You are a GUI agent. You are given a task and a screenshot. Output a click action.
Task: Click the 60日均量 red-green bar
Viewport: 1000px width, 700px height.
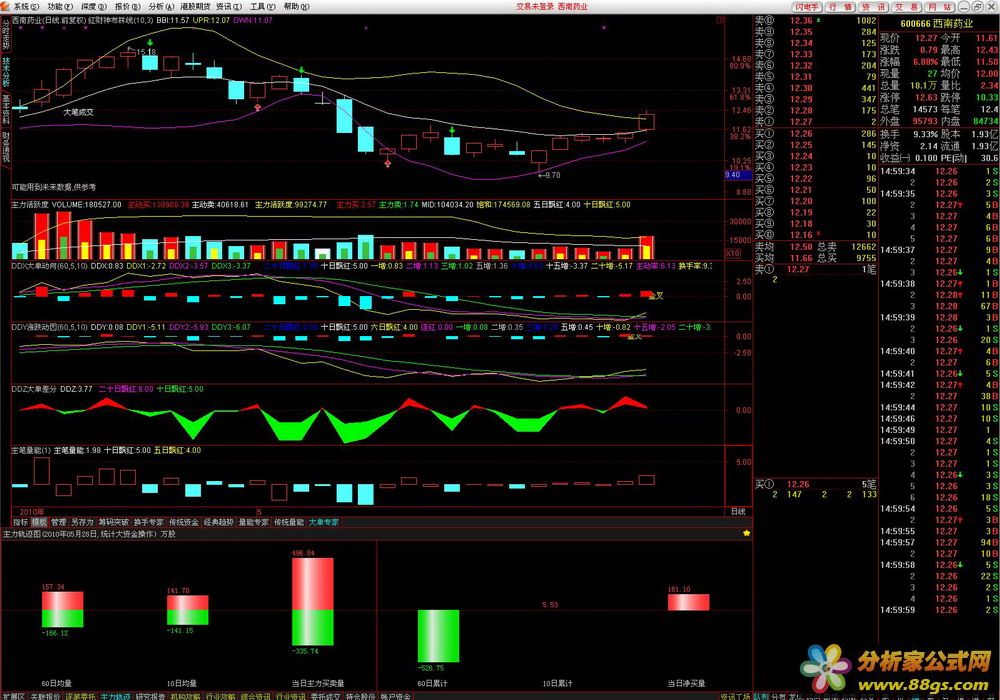(62, 609)
